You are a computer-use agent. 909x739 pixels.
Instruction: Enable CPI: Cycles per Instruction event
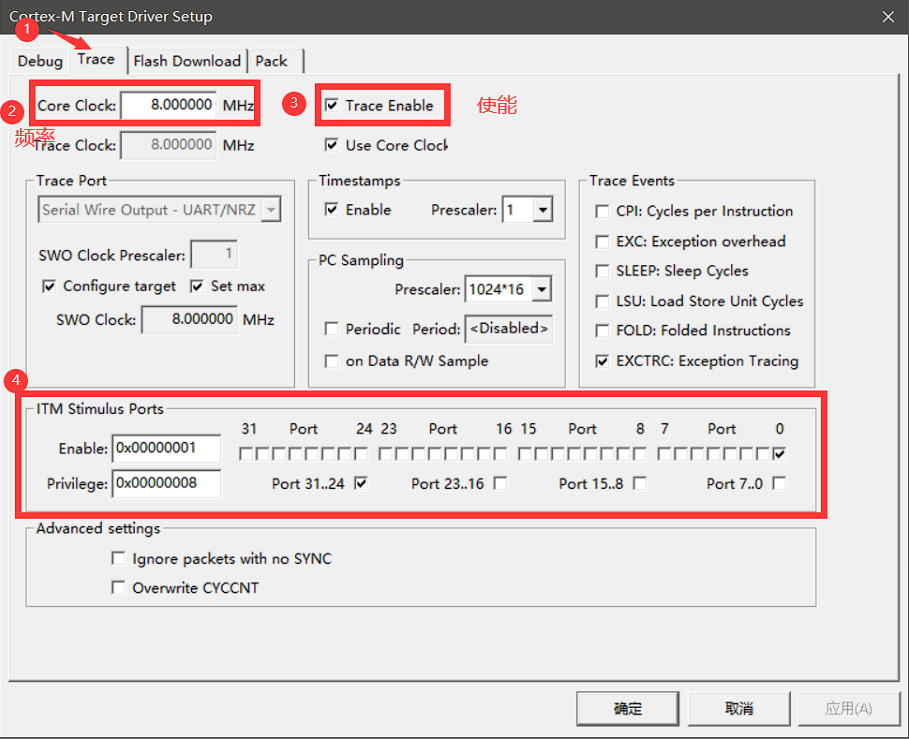602,211
